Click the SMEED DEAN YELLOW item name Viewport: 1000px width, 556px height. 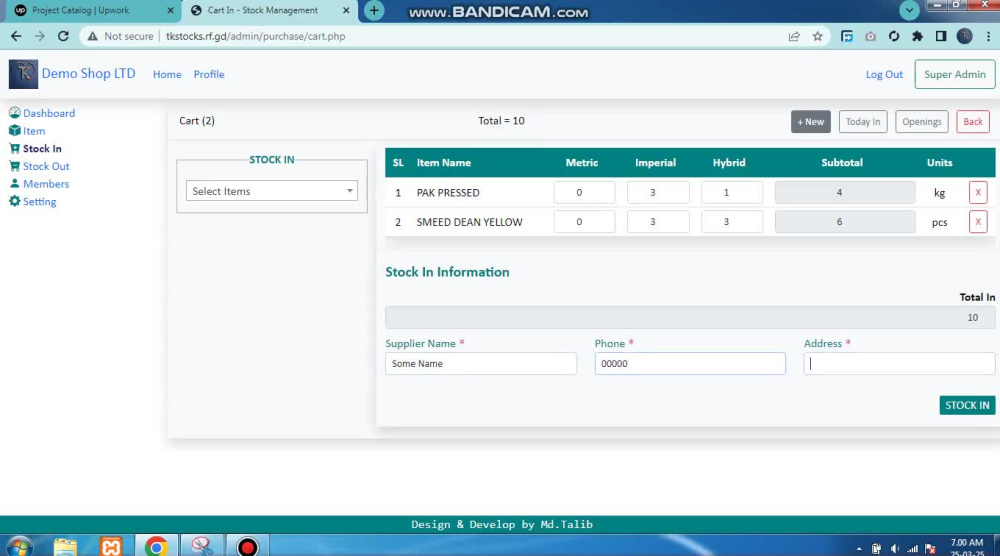click(x=469, y=222)
